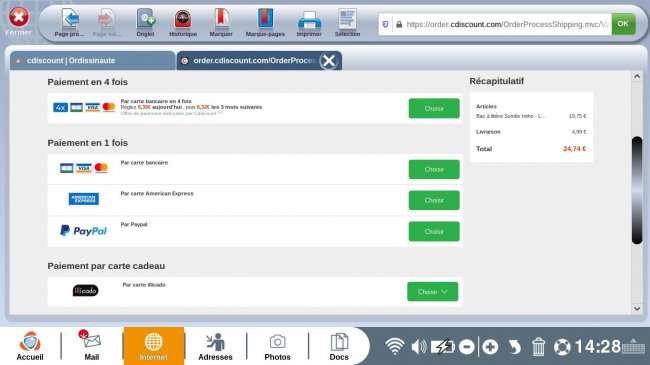Click the volume speaker icon
Screen dimensions: 650x365
coord(419,347)
